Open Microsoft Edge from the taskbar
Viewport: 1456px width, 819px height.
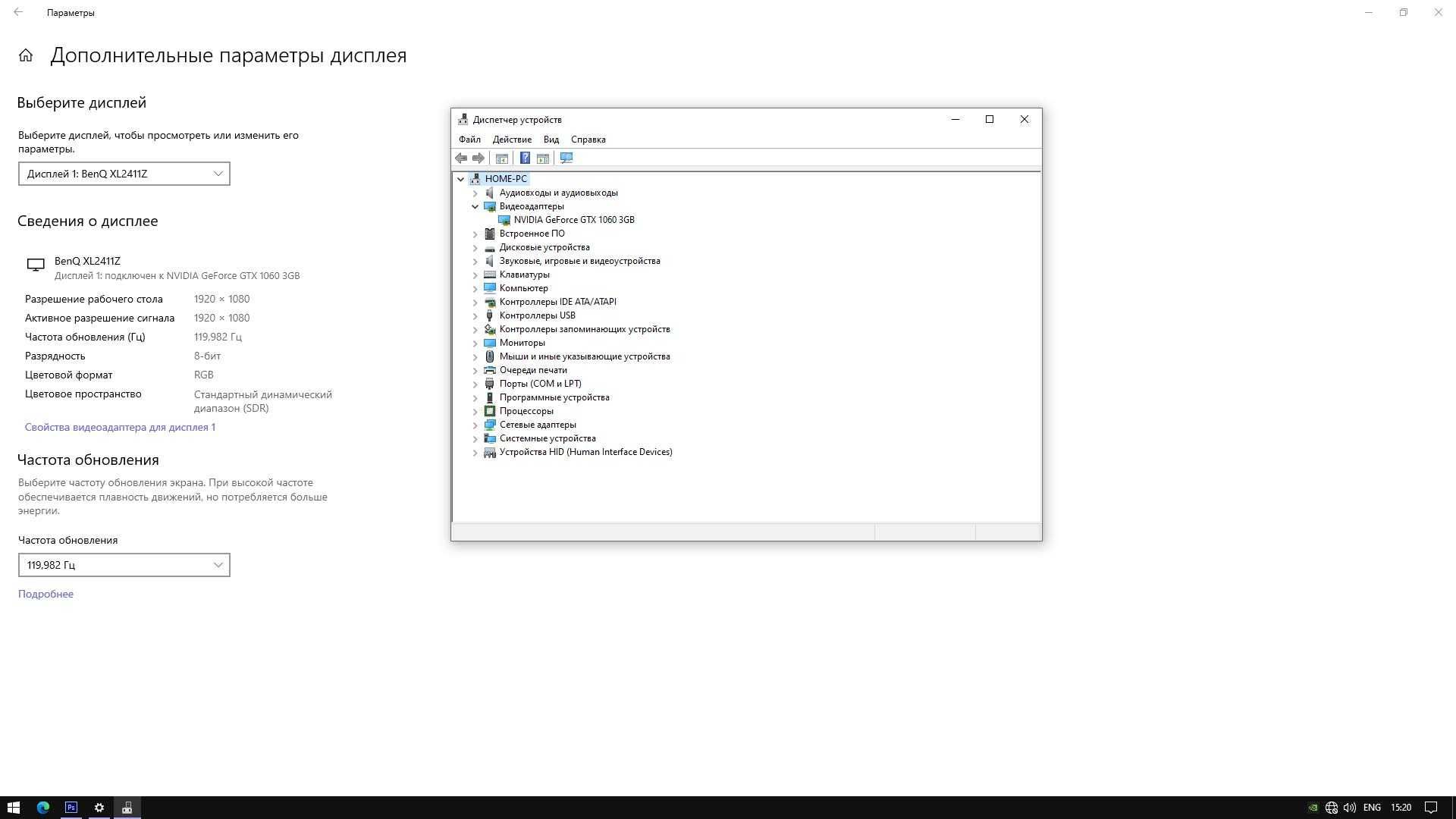tap(42, 808)
